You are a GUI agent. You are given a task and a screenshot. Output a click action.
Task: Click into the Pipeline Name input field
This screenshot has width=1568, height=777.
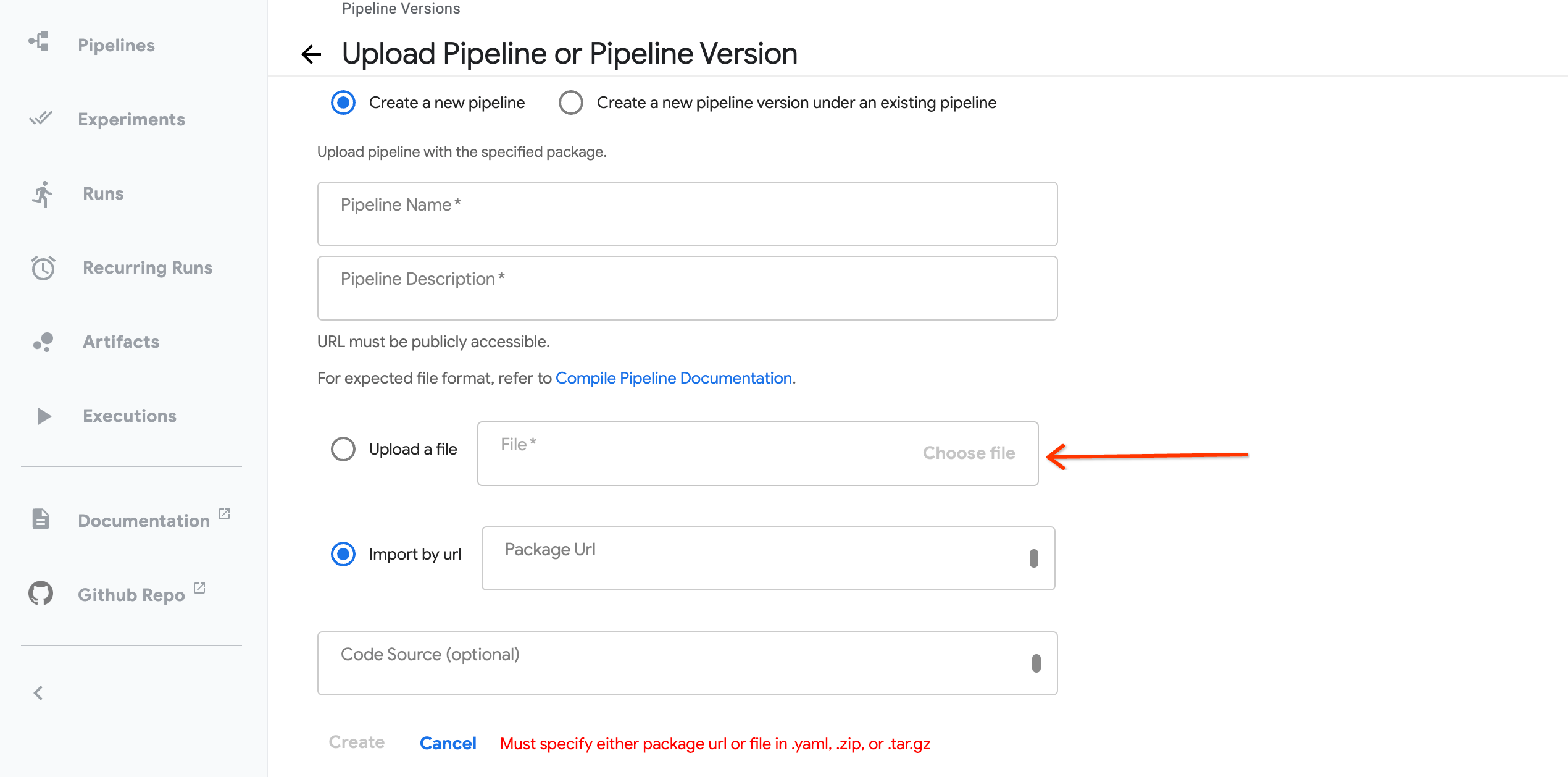pyautogui.click(x=686, y=214)
